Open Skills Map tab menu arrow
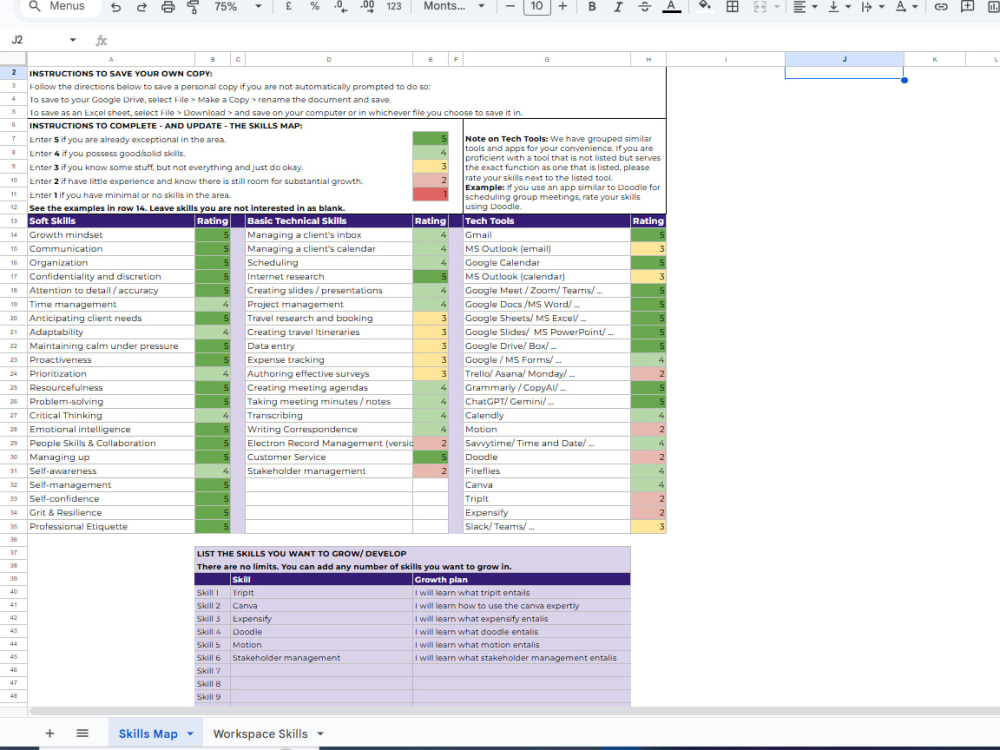This screenshot has width=1000, height=750. 190,734
